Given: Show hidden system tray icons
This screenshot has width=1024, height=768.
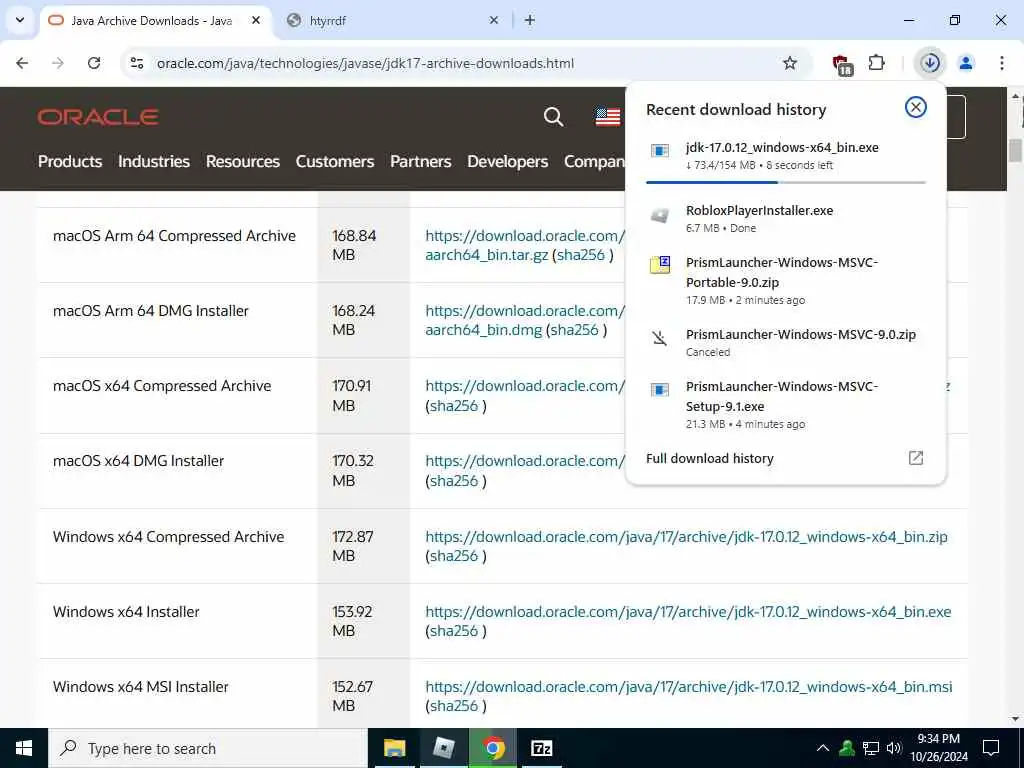Looking at the screenshot, I should click(x=823, y=748).
